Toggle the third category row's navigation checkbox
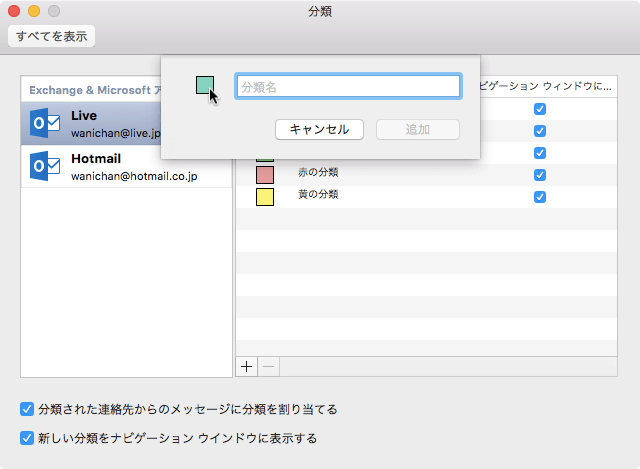The width and height of the screenshot is (640, 469). pos(540,153)
